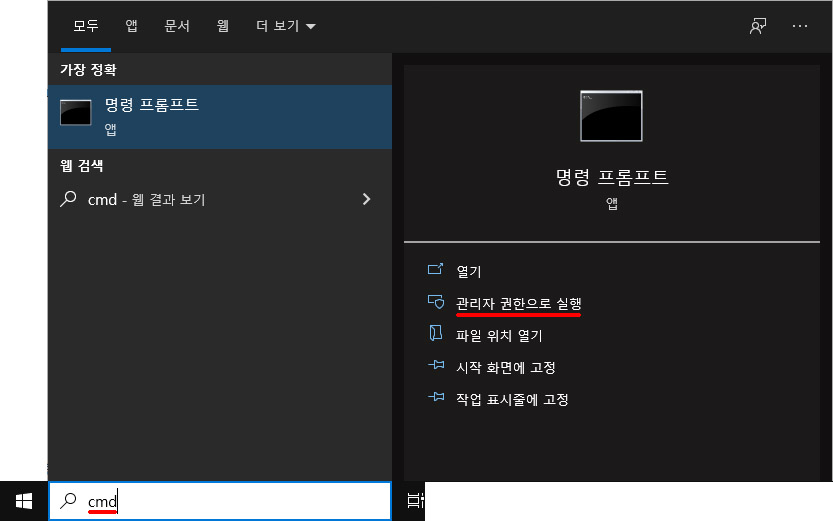Viewport: 833px width, 521px height.
Task: Click the large Command Prompt preview icon
Action: [x=611, y=116]
